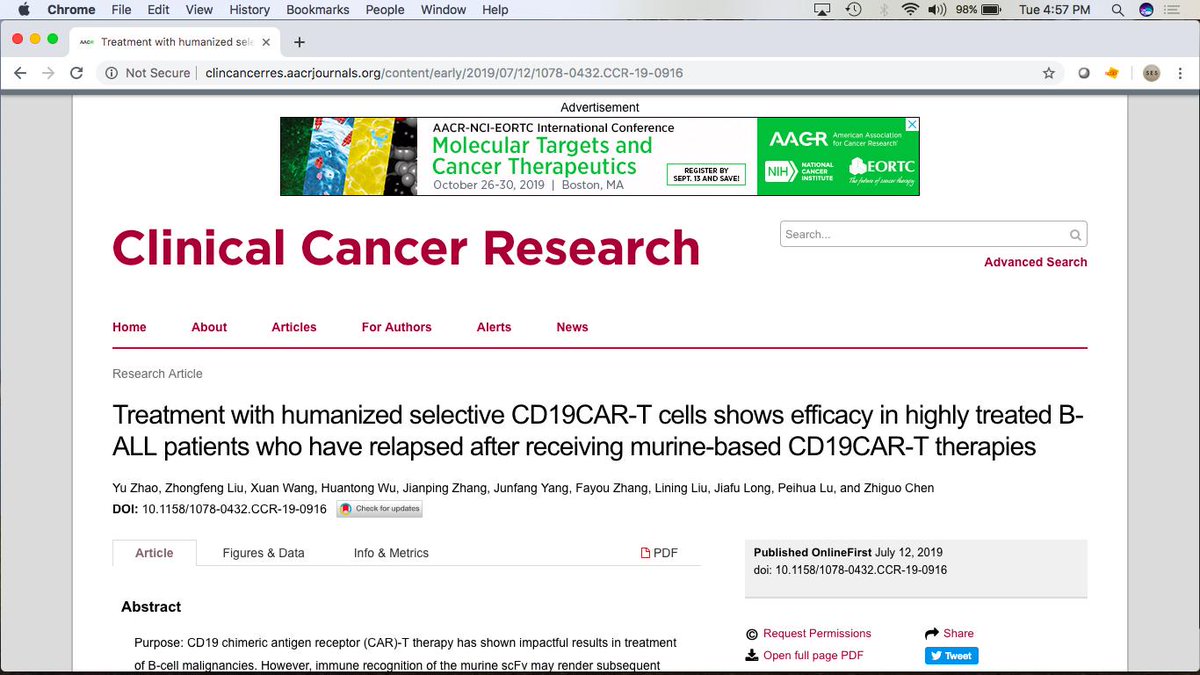Click the battery status icon
1200x675 pixels.
click(x=993, y=9)
